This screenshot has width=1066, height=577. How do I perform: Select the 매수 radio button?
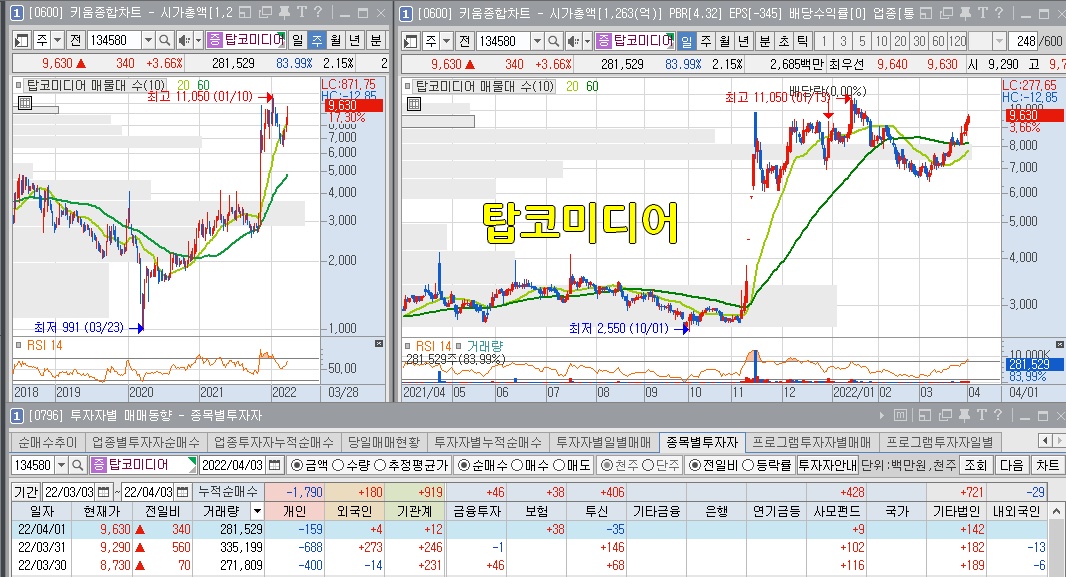tap(517, 465)
